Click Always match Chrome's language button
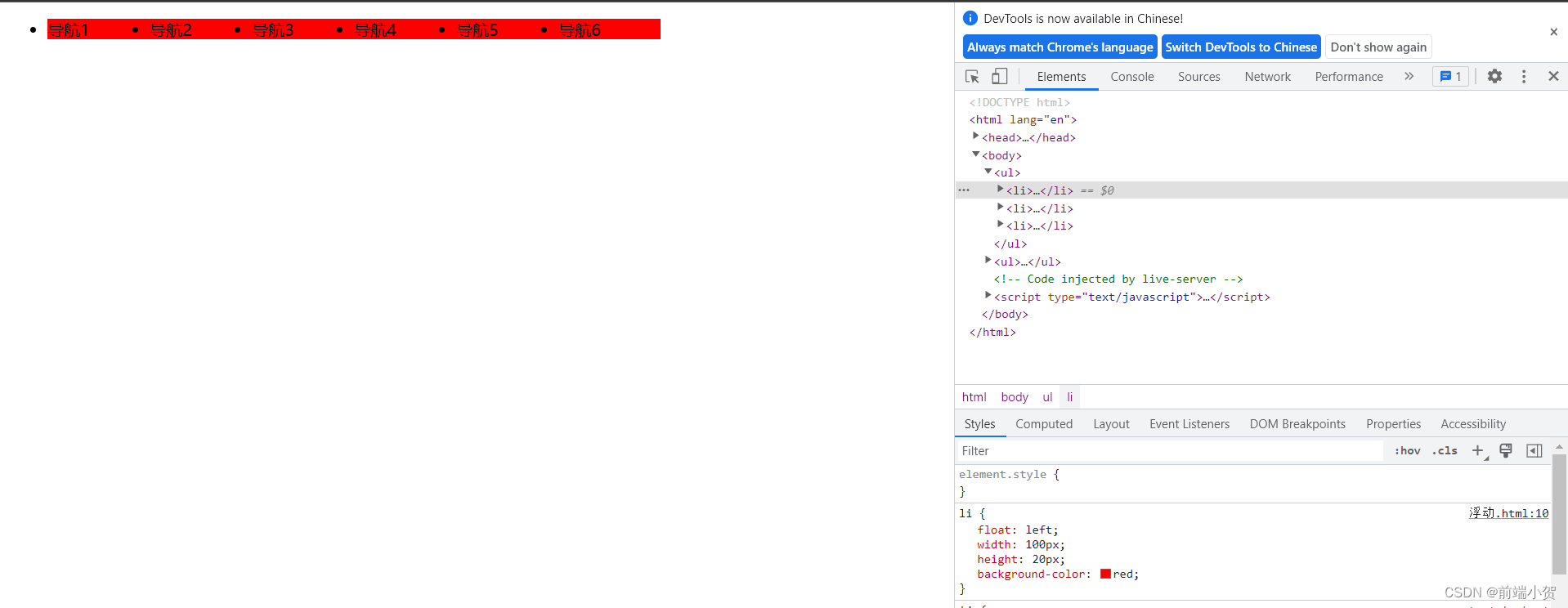The height and width of the screenshot is (608, 1568). click(x=1060, y=47)
